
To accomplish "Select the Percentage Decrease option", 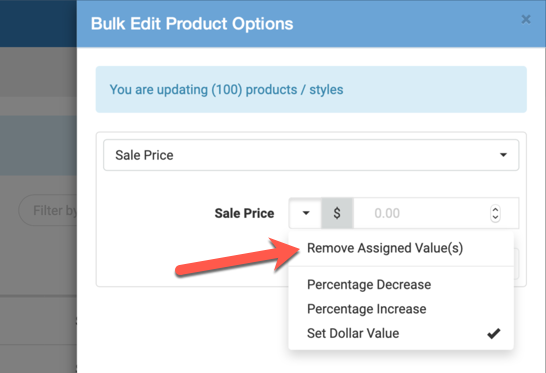I will (x=369, y=285).
